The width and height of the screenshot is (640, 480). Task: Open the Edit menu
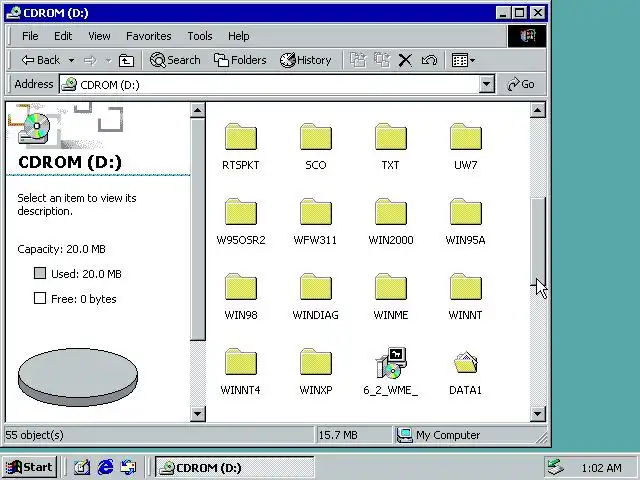63,36
